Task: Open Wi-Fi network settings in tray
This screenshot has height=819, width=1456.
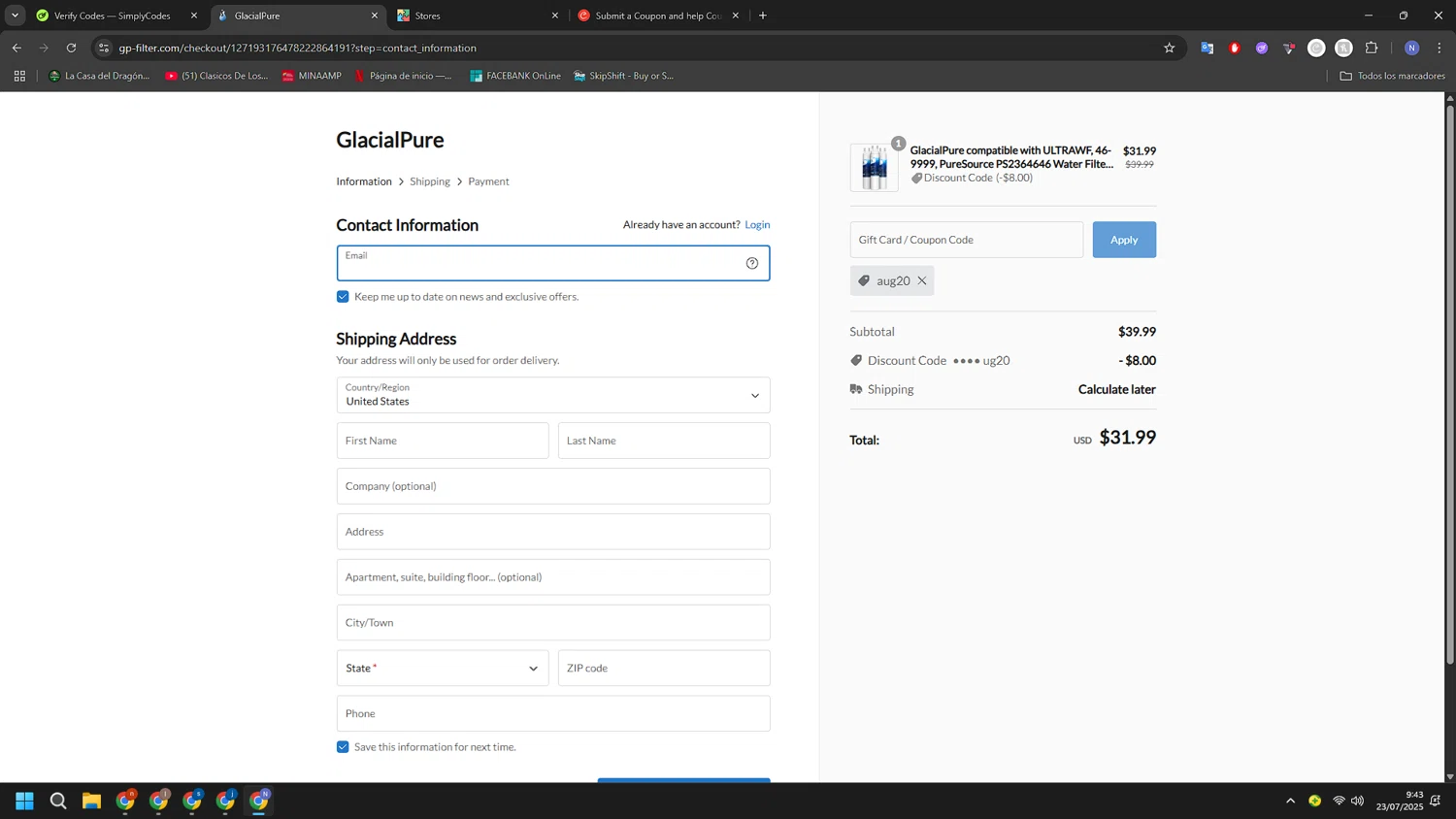Action: tap(1339, 801)
